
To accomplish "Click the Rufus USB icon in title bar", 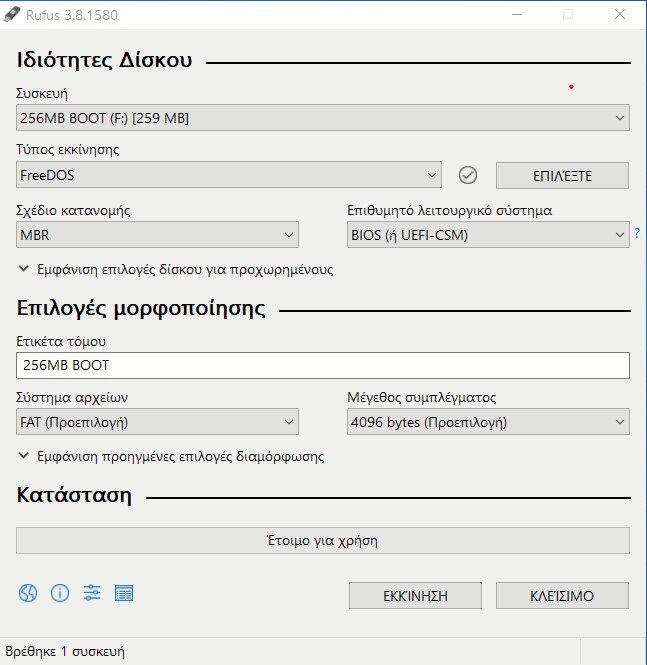I will (x=11, y=14).
